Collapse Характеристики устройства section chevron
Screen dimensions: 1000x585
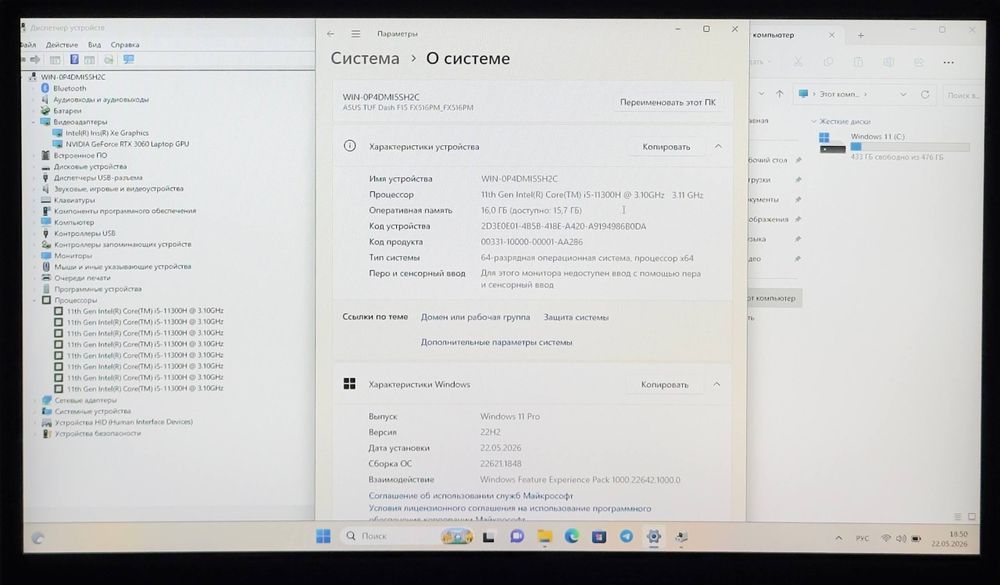point(718,146)
